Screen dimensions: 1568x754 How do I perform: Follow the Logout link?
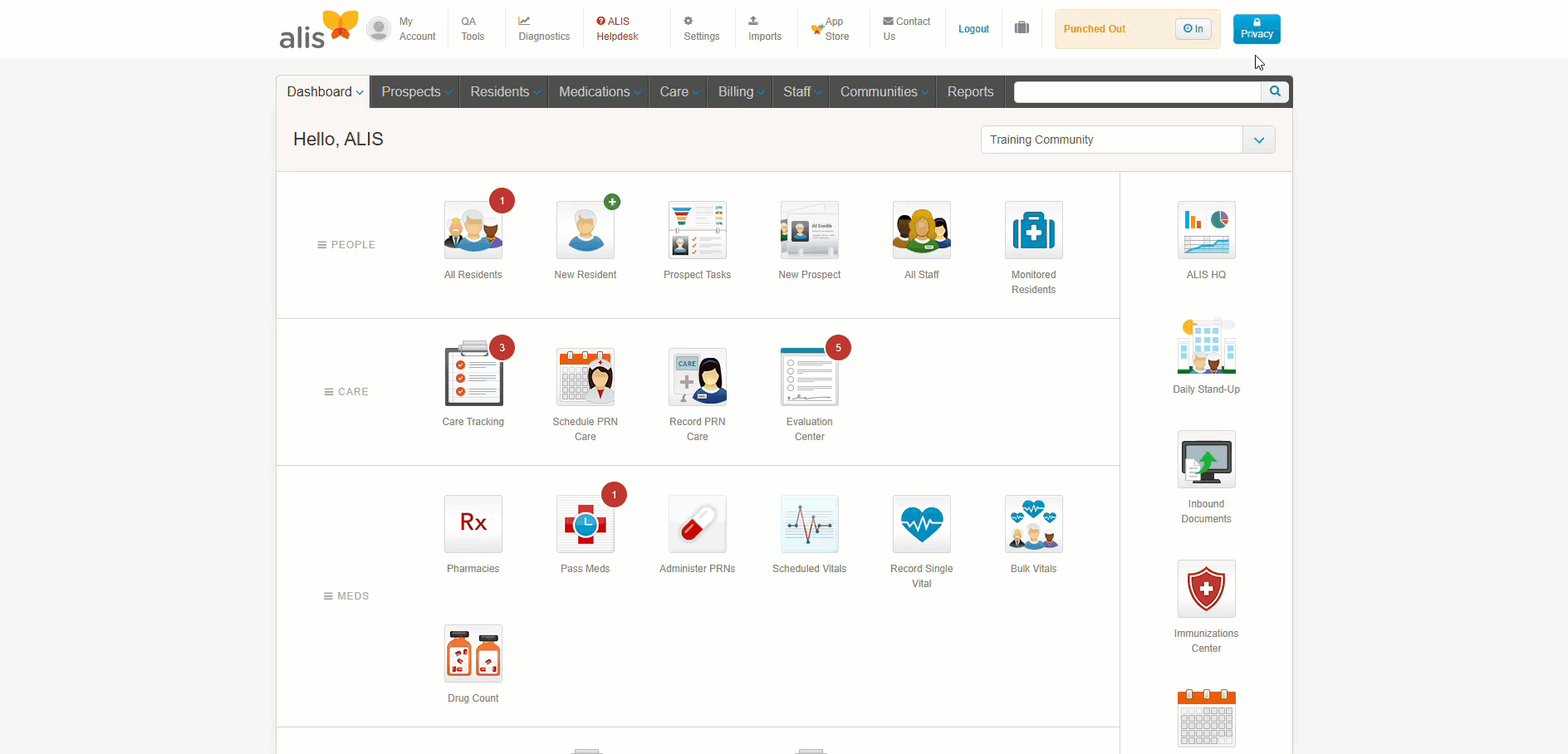(x=973, y=29)
